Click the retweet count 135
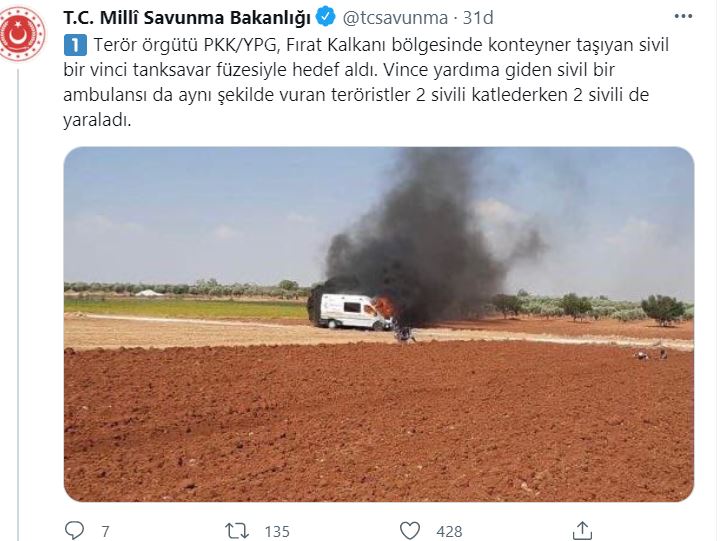Image resolution: width=725 pixels, height=541 pixels. click(277, 532)
